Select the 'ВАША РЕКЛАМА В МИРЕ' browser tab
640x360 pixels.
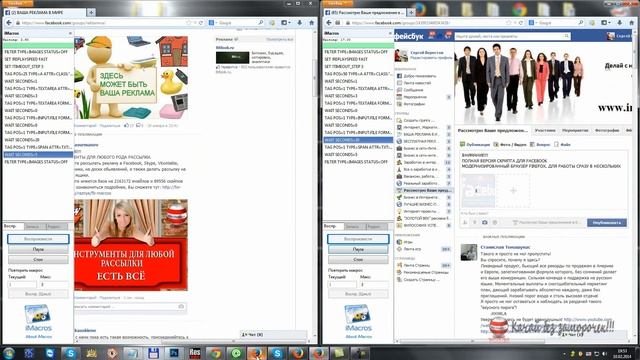click(45, 13)
